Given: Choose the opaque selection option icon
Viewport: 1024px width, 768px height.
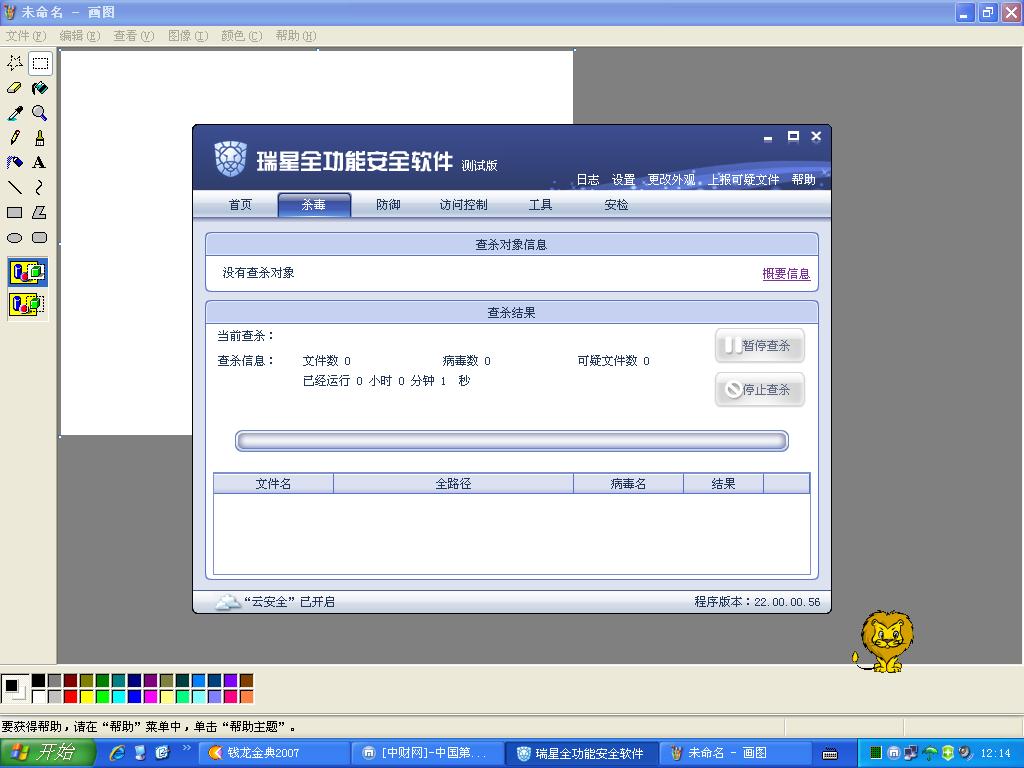Looking at the screenshot, I should click(27, 272).
